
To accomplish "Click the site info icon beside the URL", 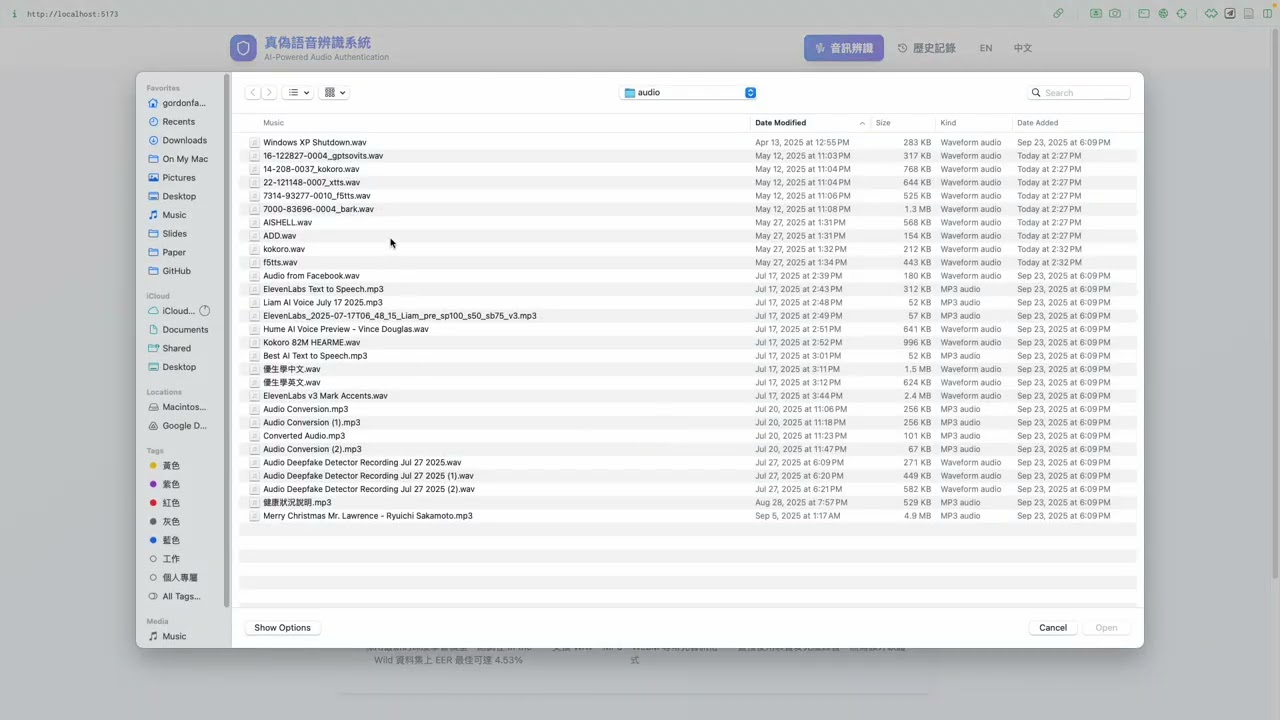I will pyautogui.click(x=14, y=14).
